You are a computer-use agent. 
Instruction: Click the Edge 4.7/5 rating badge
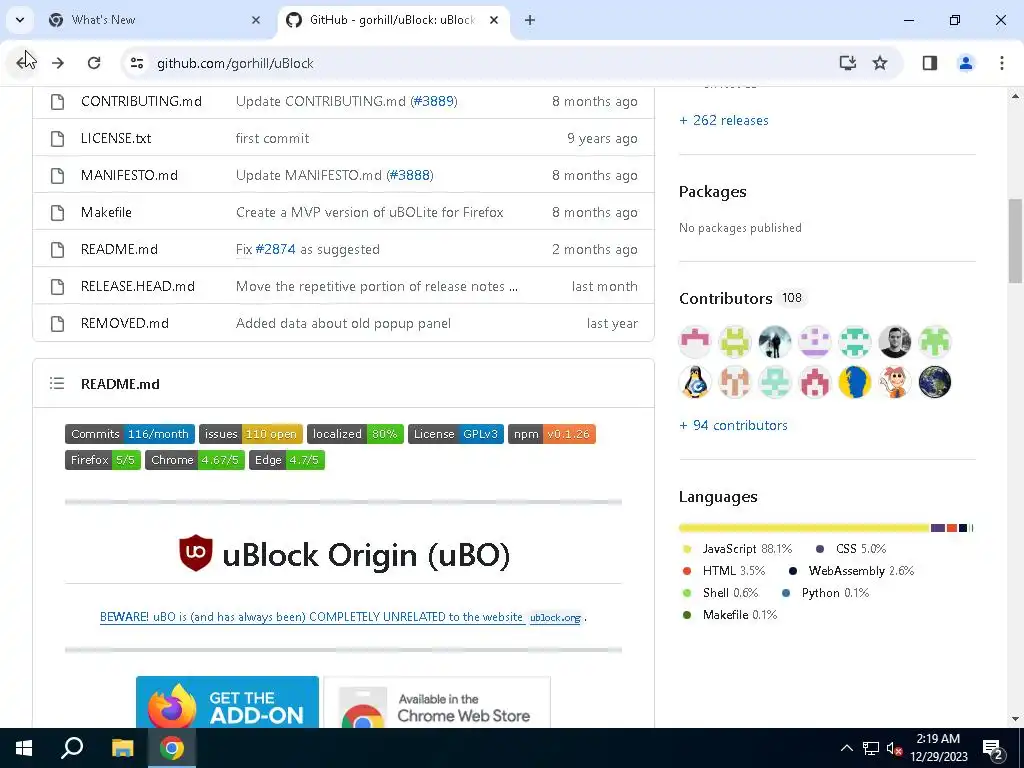[287, 460]
